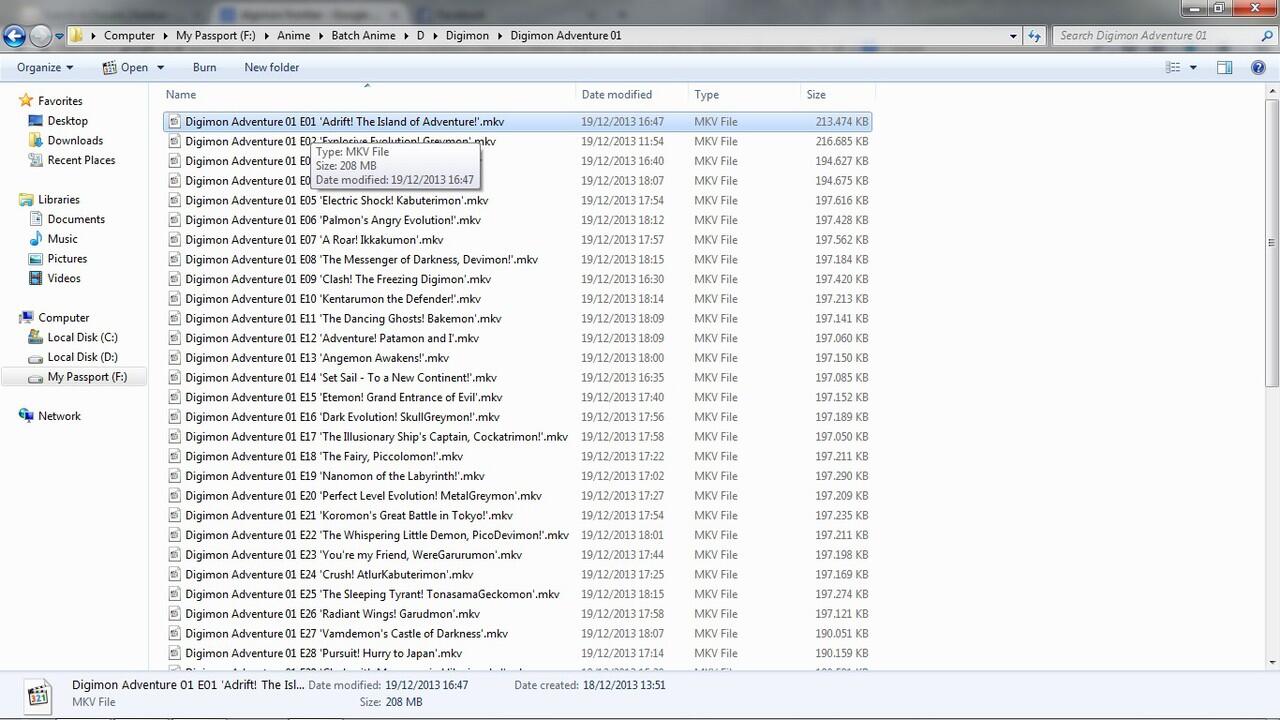Open the Pictures library icon
Image resolution: width=1280 pixels, height=720 pixels.
pyautogui.click(x=36, y=259)
